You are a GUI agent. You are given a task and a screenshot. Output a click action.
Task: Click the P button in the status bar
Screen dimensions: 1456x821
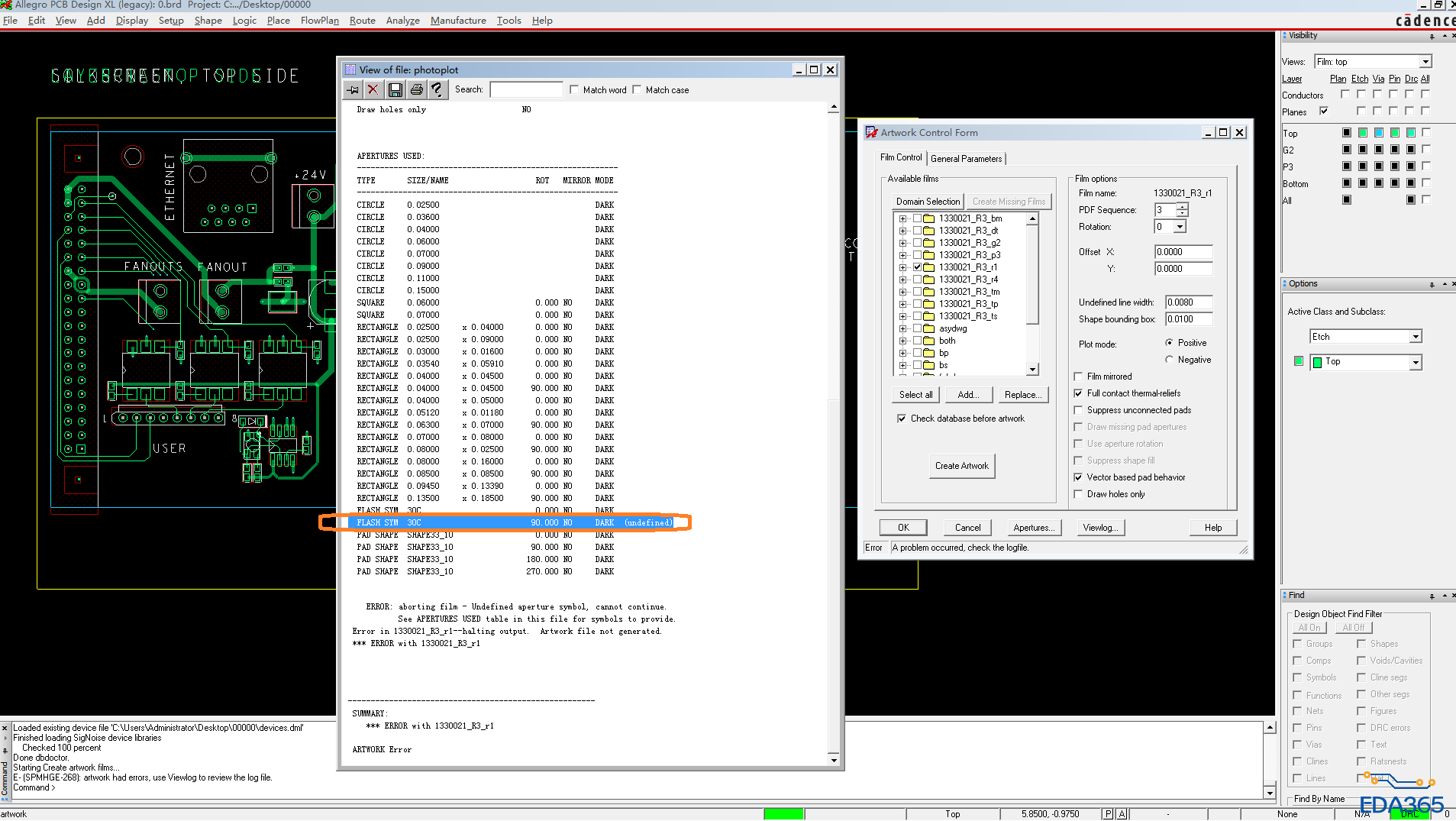(1108, 814)
